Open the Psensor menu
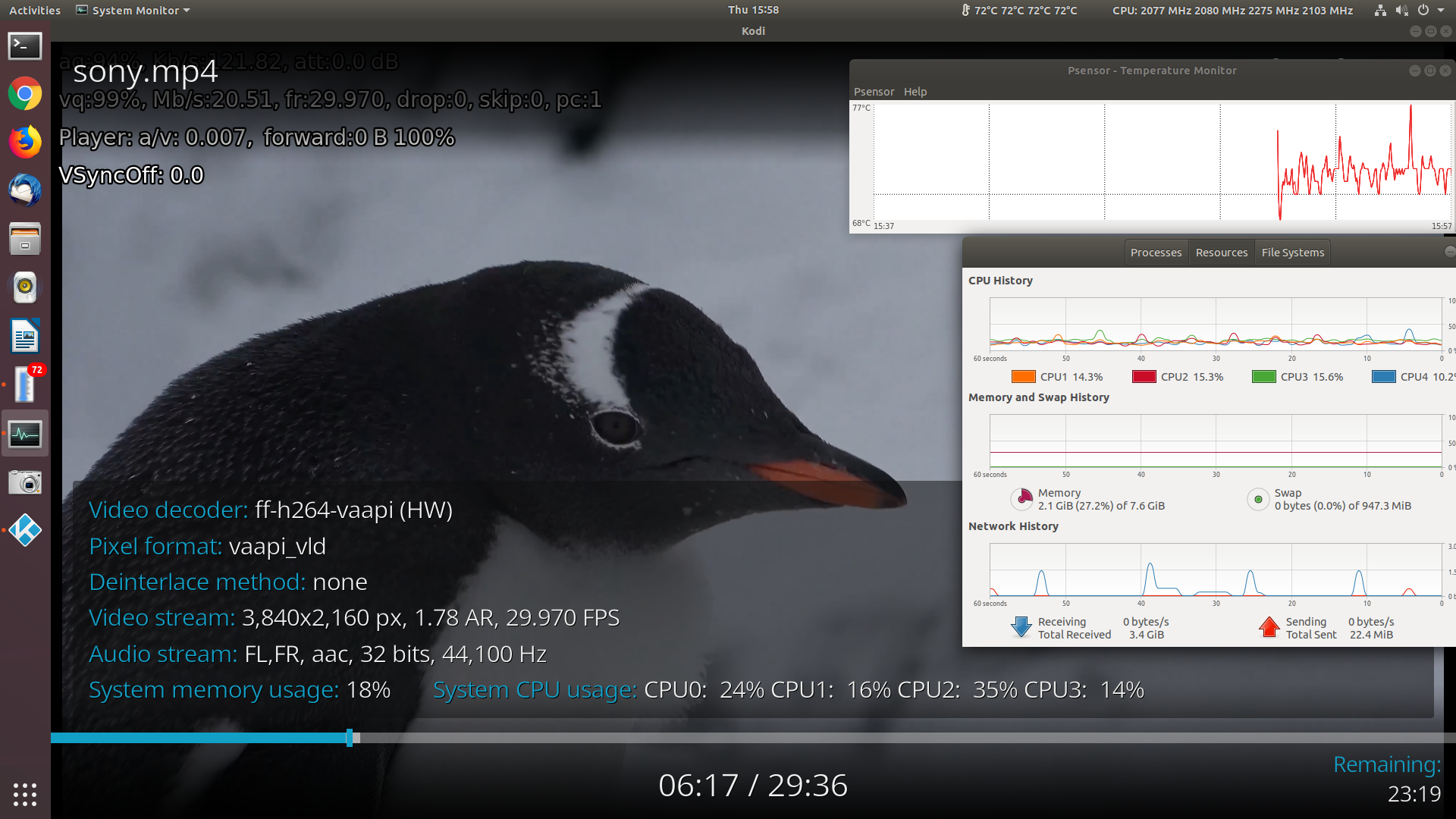Image resolution: width=1456 pixels, height=819 pixels. tap(874, 91)
